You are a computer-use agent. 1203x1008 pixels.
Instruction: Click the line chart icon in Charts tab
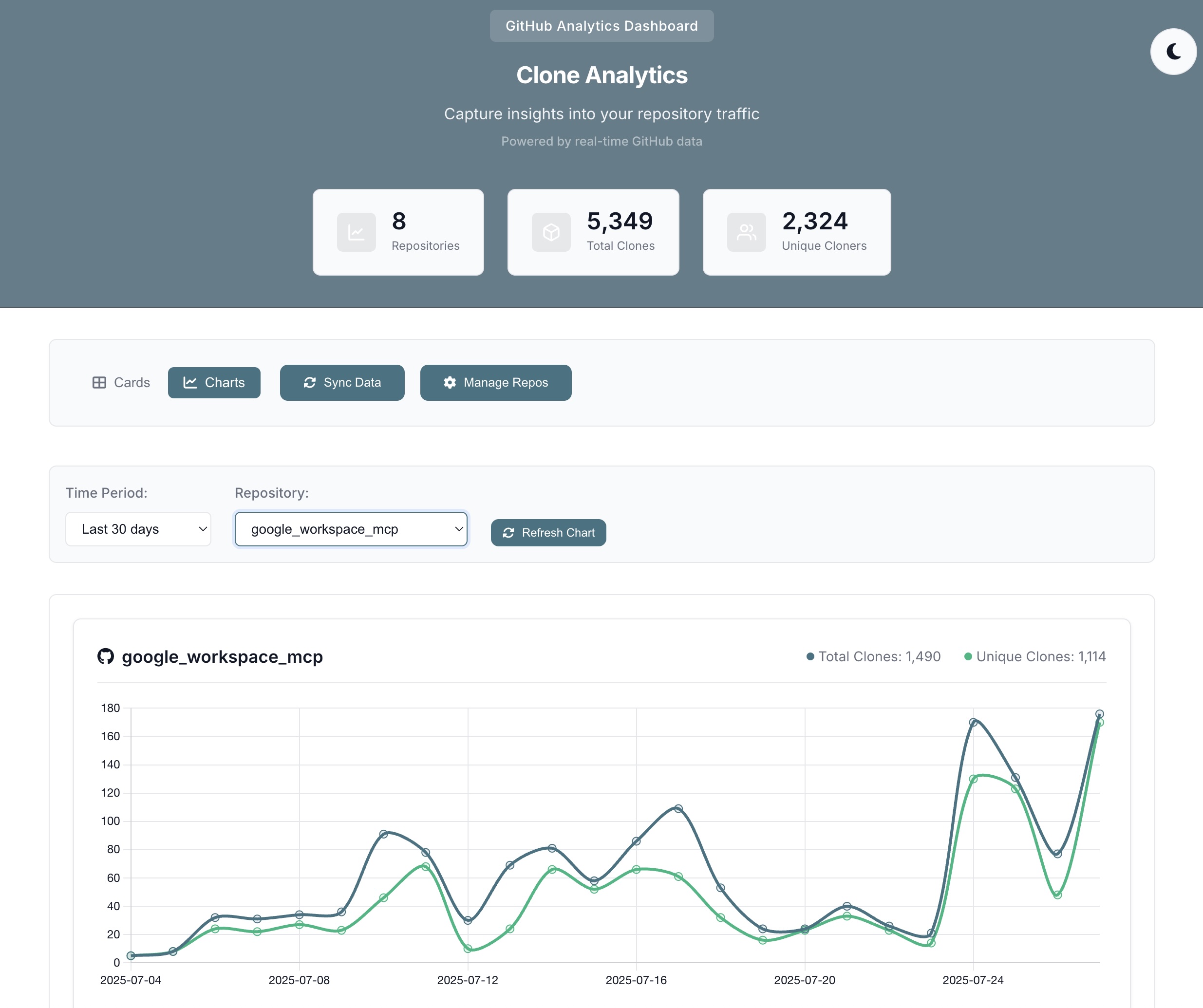190,383
